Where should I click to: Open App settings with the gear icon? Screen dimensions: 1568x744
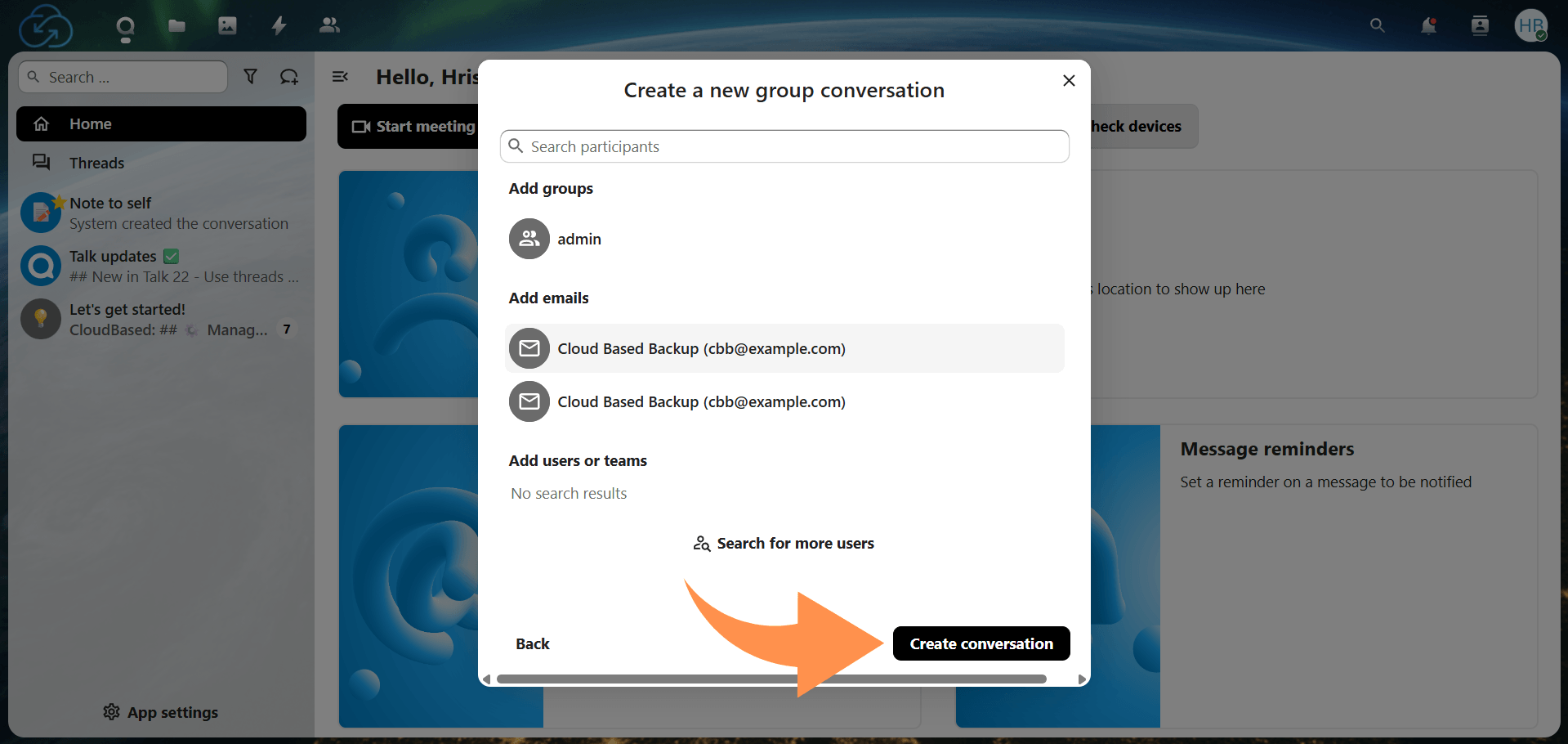160,712
